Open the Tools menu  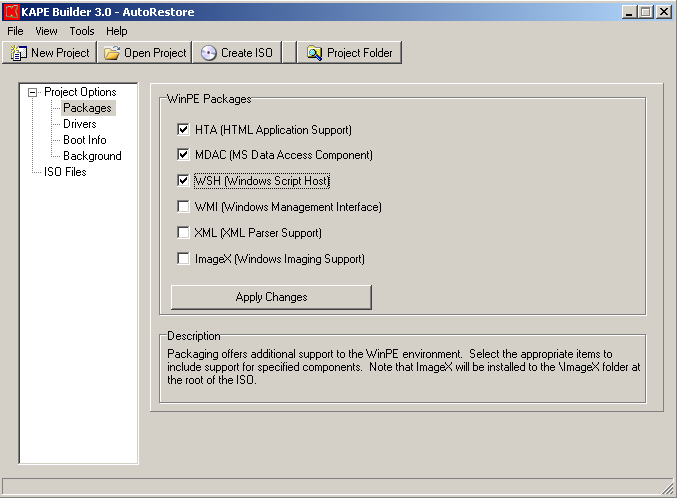[x=82, y=31]
